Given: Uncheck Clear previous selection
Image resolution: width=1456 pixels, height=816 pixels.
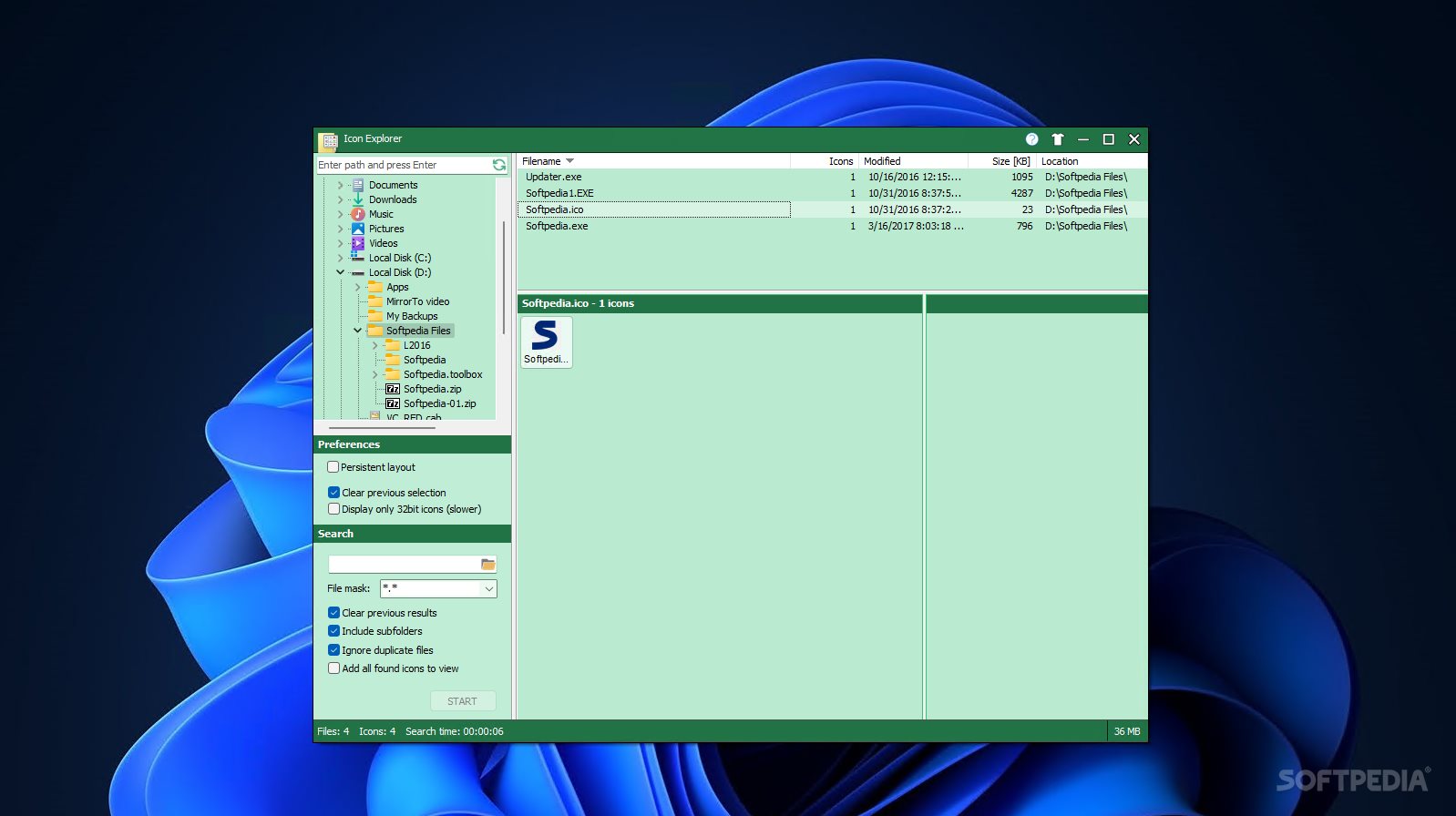Looking at the screenshot, I should point(333,493).
